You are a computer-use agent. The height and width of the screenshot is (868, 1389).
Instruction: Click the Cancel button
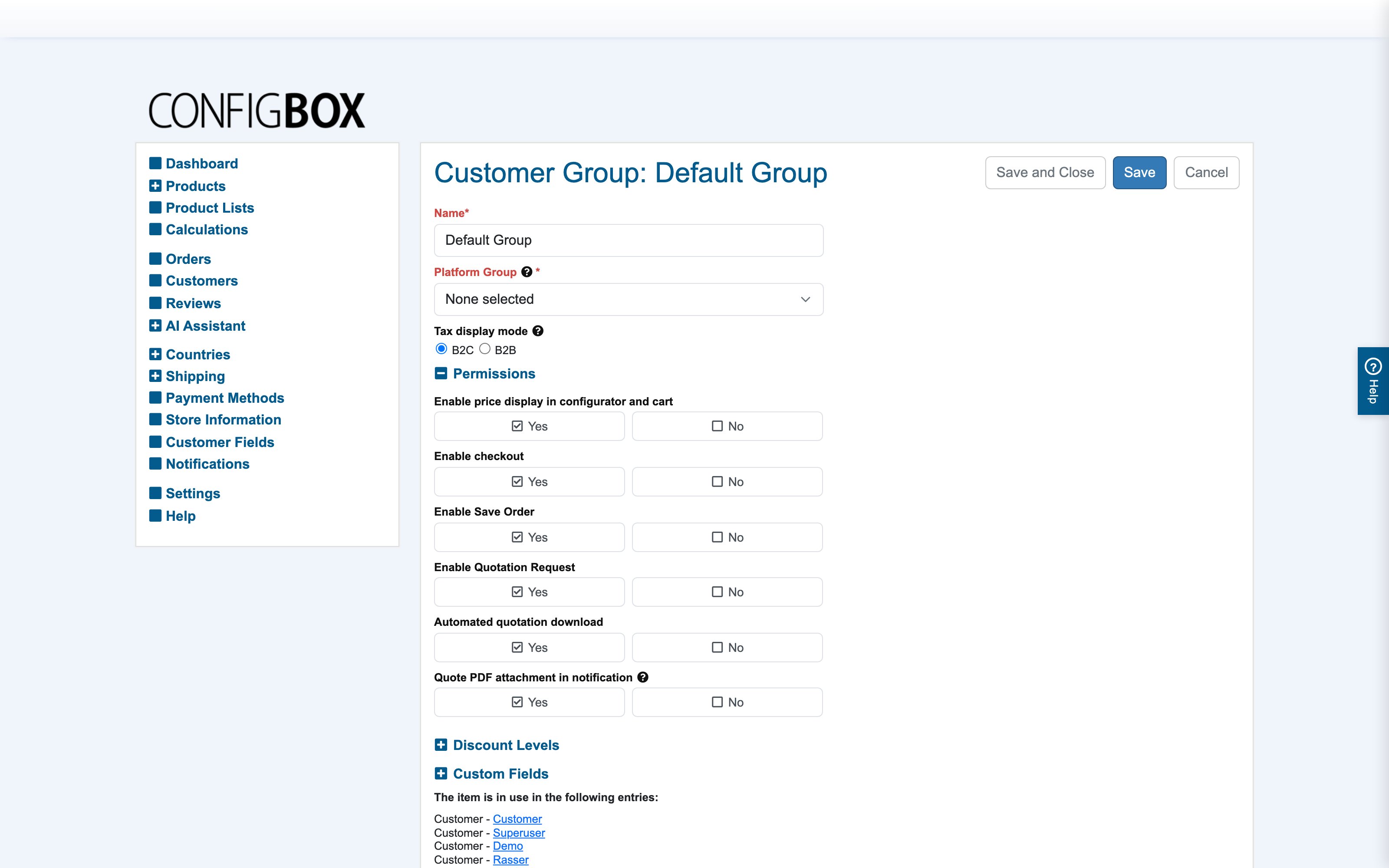[x=1207, y=173]
